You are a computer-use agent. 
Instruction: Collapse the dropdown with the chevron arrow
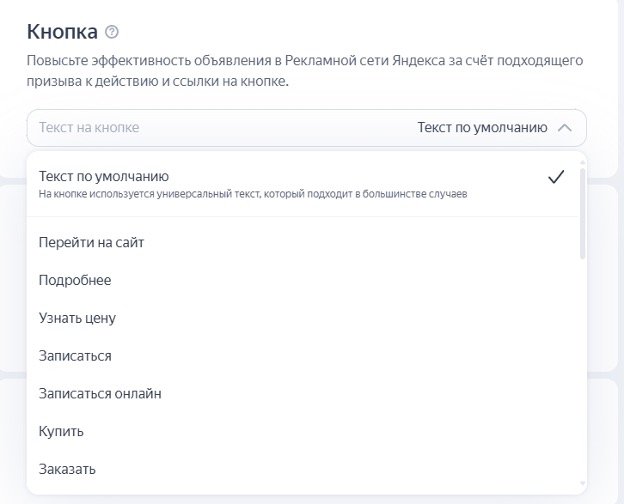tap(564, 128)
